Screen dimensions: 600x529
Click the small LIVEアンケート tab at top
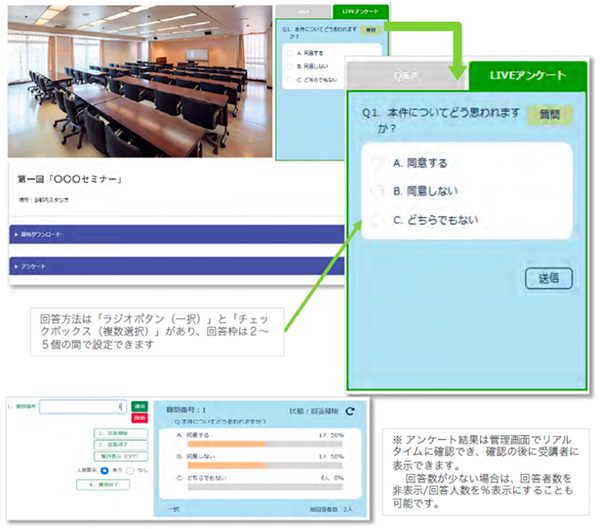pyautogui.click(x=363, y=9)
